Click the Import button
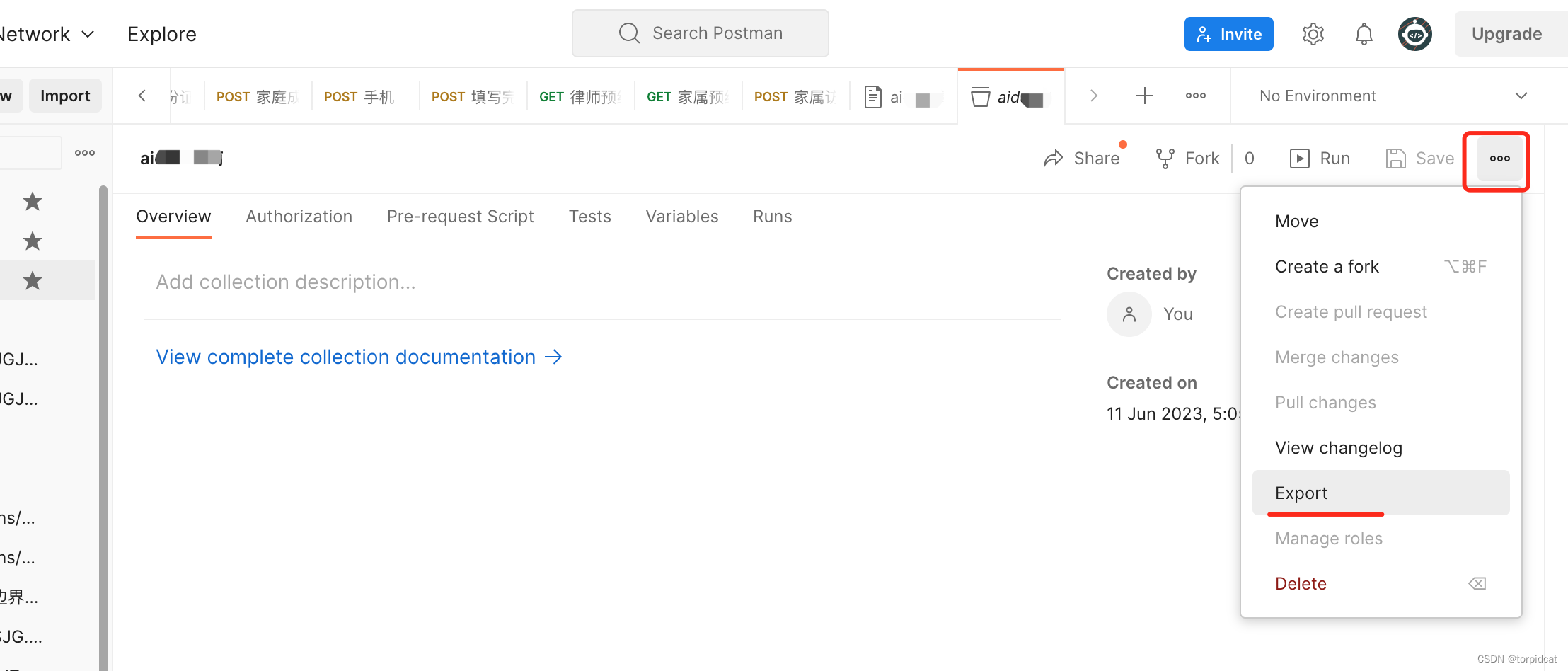 tap(65, 96)
